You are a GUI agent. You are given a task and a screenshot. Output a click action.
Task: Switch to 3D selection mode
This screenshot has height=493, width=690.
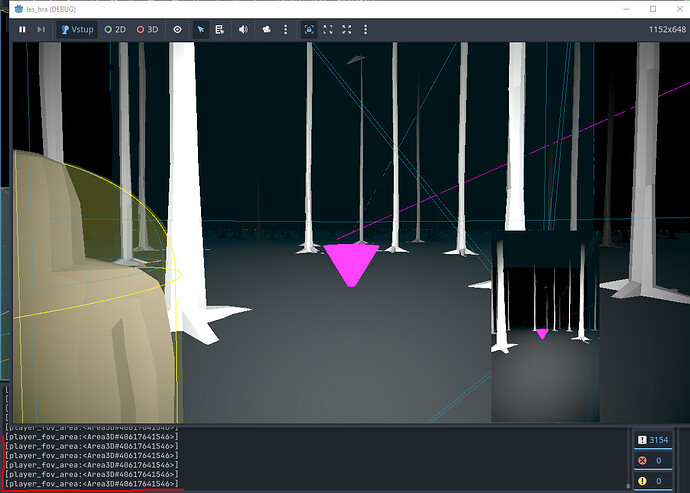coord(147,30)
